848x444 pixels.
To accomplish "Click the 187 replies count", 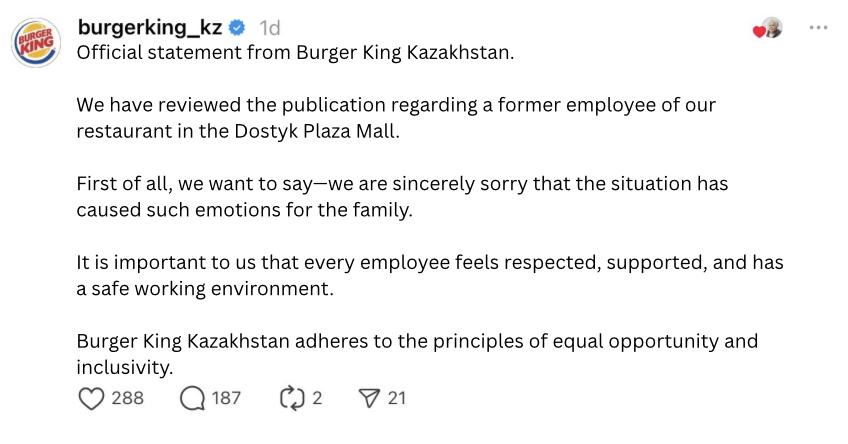I will click(x=226, y=398).
